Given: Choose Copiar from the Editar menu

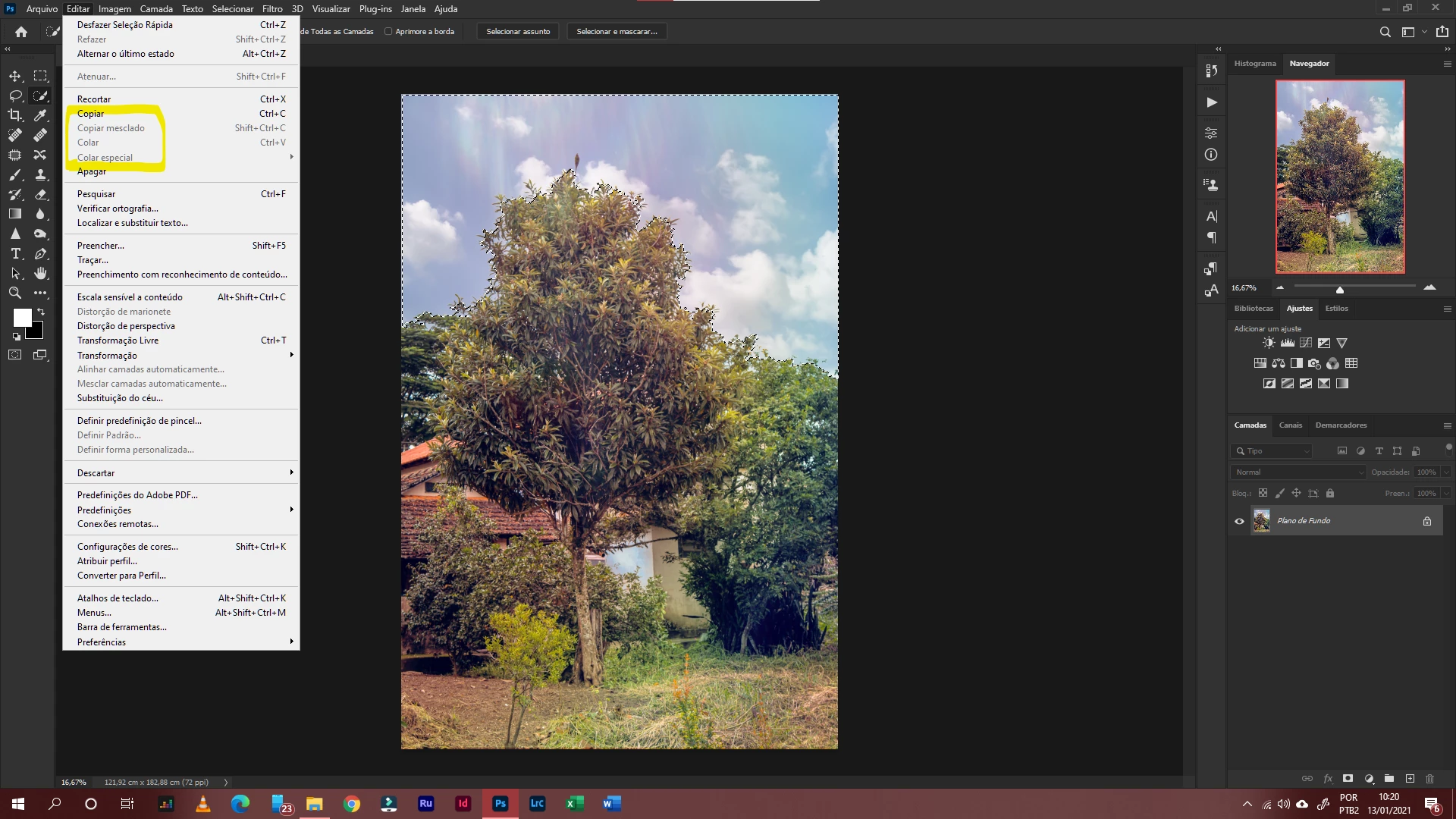Looking at the screenshot, I should pos(91,114).
